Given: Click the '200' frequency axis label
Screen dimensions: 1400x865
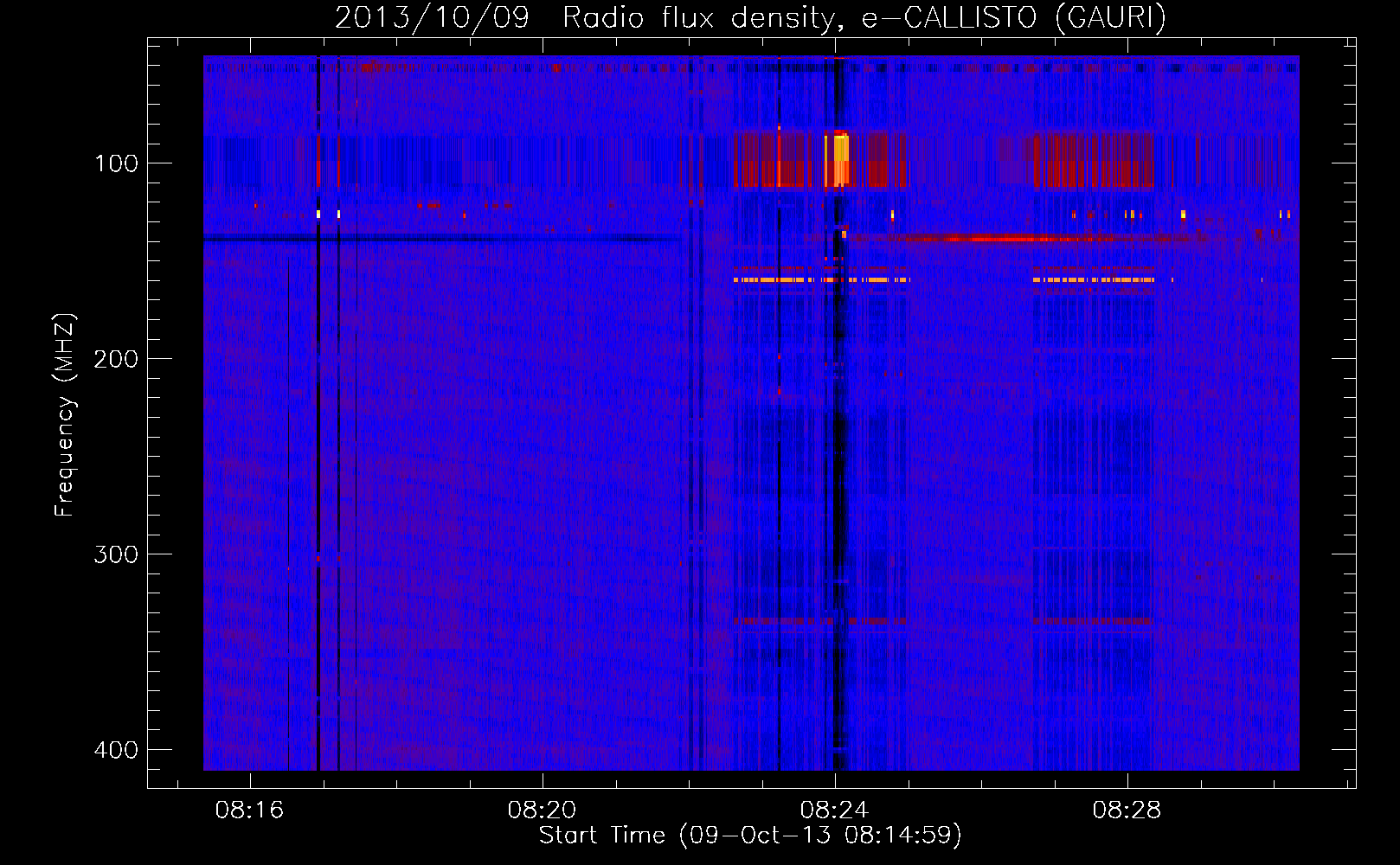Looking at the screenshot, I should coord(117,359).
